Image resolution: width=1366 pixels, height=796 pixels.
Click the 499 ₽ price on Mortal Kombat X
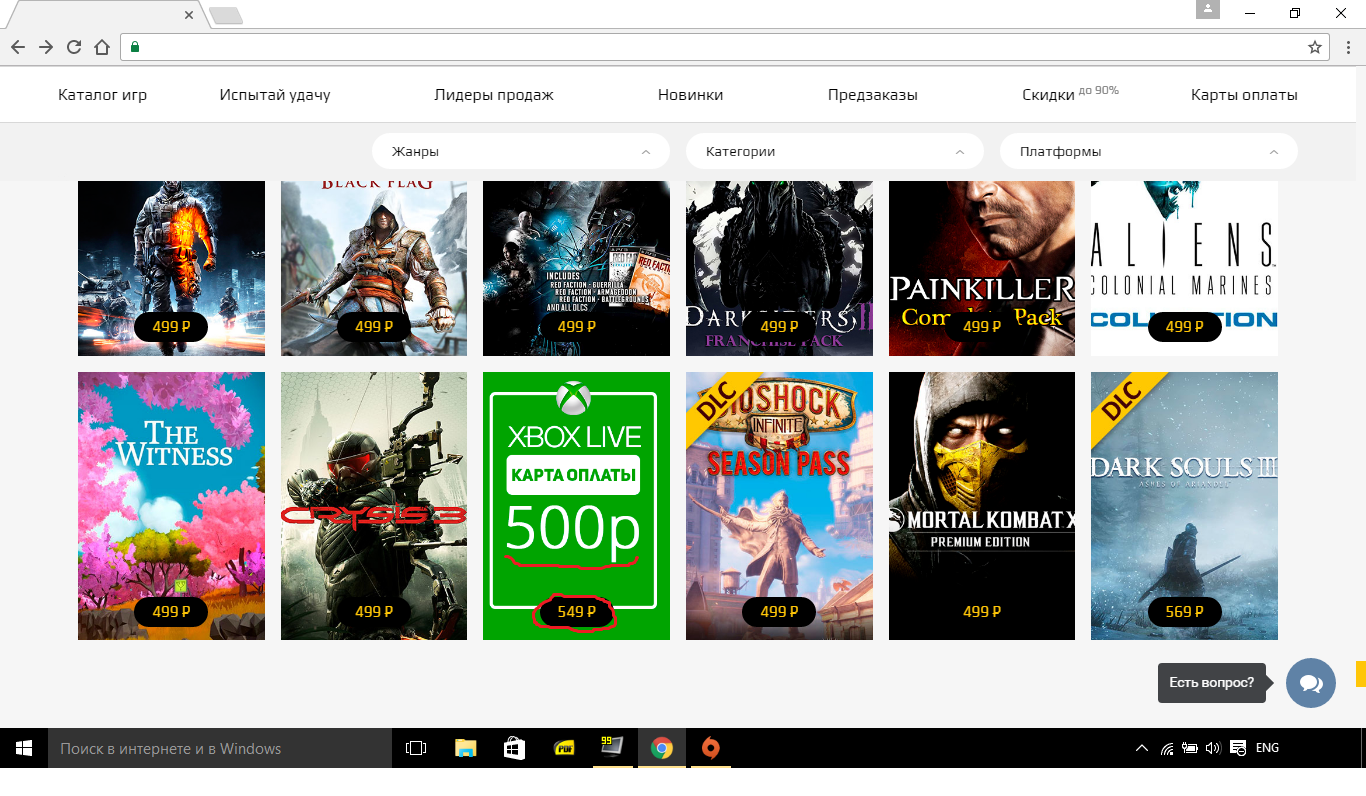pyautogui.click(x=982, y=612)
